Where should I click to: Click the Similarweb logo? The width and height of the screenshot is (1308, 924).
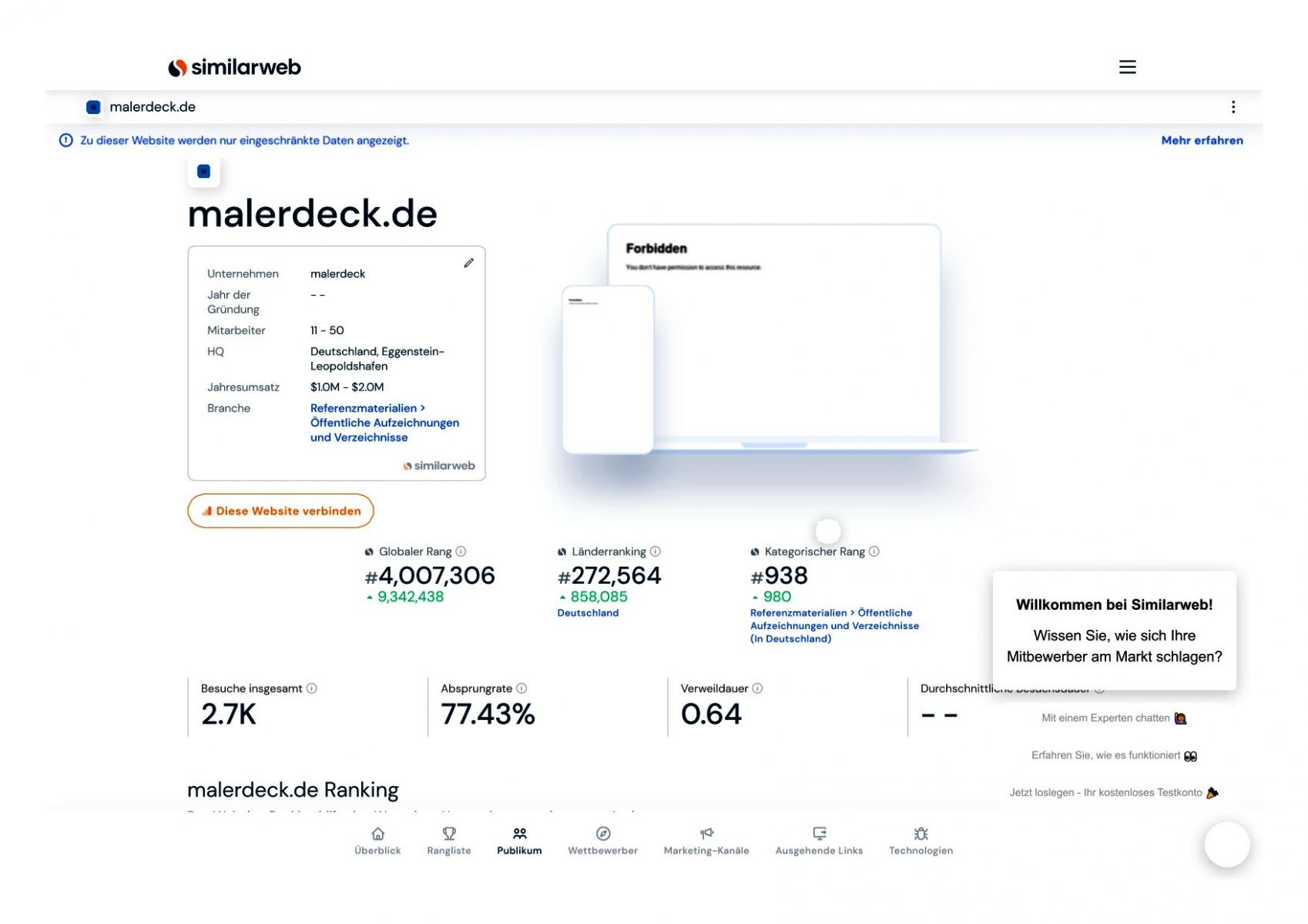tap(234, 68)
